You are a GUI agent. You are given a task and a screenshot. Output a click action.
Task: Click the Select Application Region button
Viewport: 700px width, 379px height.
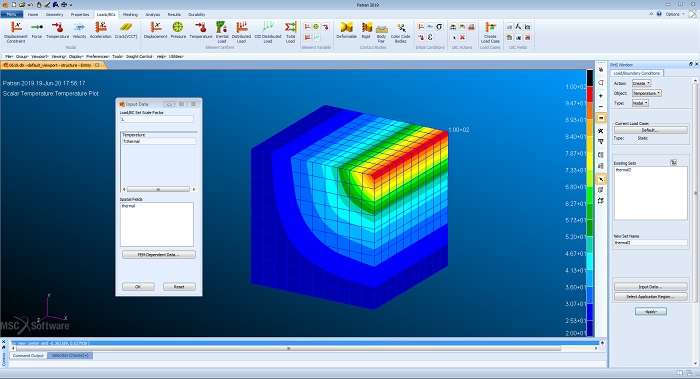point(650,297)
